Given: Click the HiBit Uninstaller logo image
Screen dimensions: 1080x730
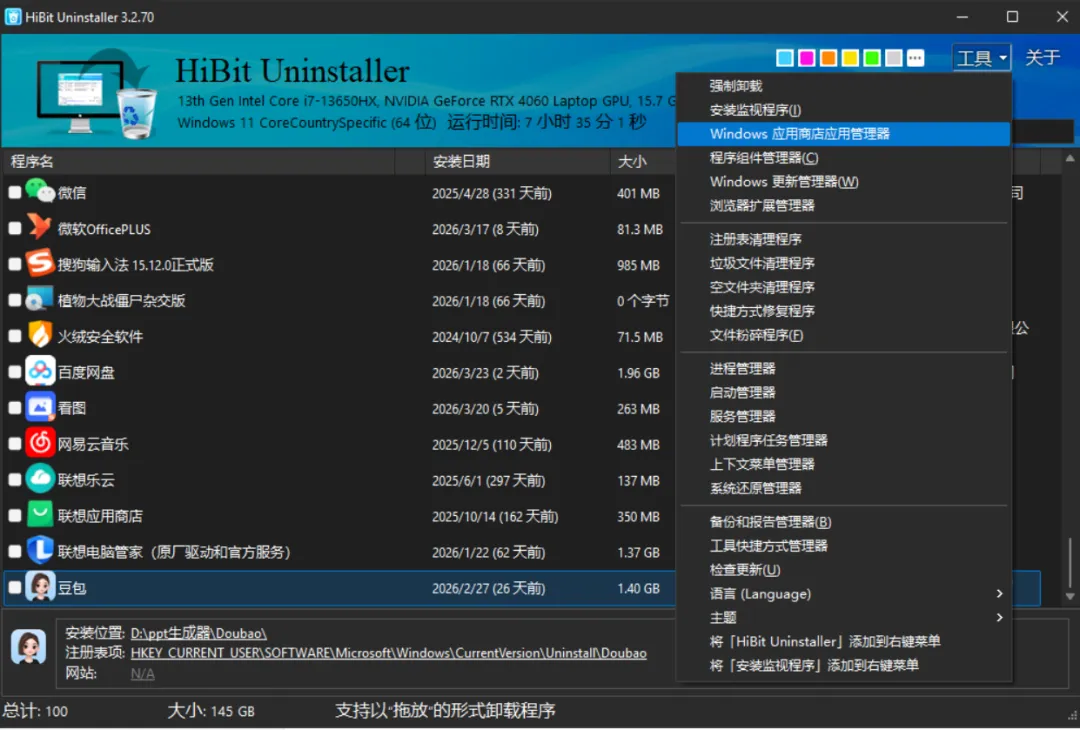Looking at the screenshot, I should pyautogui.click(x=97, y=92).
